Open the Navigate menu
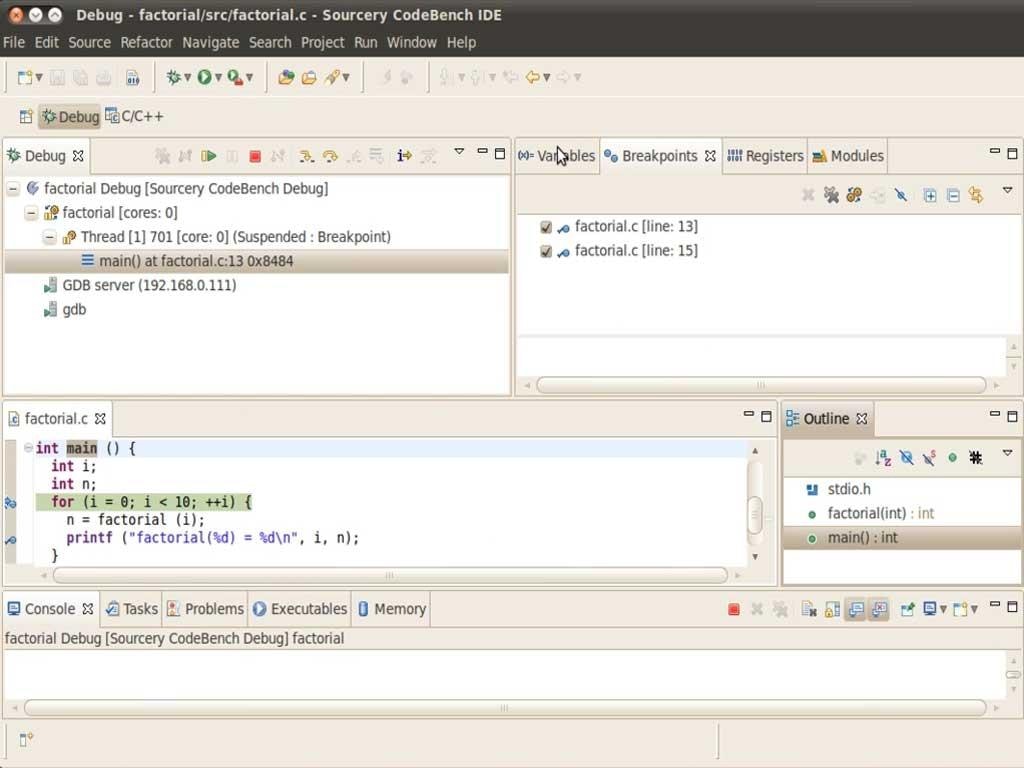 point(211,42)
